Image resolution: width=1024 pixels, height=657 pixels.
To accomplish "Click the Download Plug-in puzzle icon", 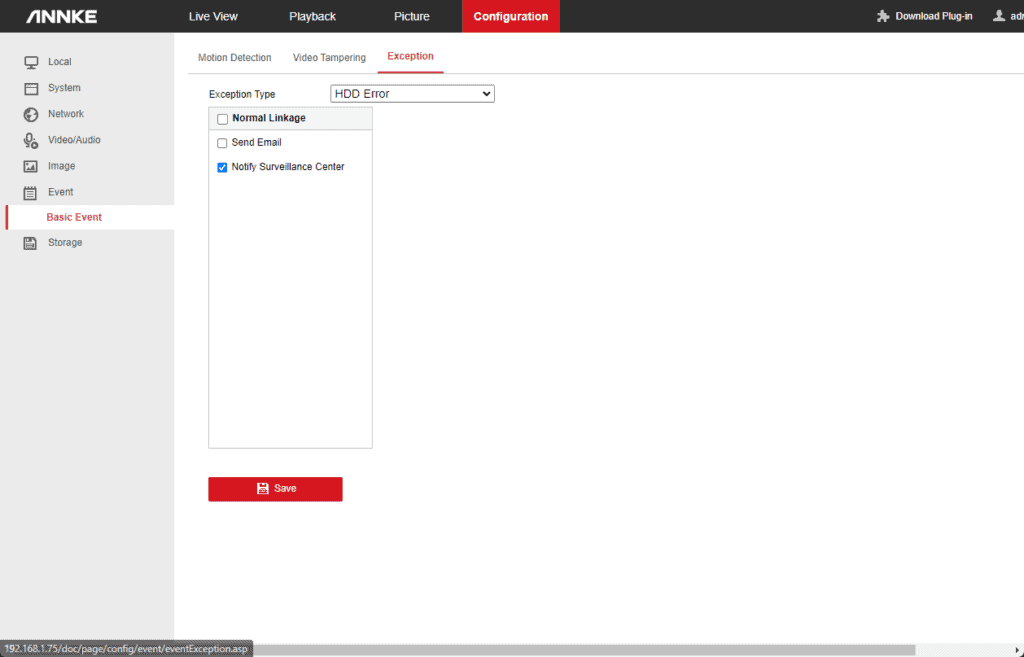I will tap(883, 16).
